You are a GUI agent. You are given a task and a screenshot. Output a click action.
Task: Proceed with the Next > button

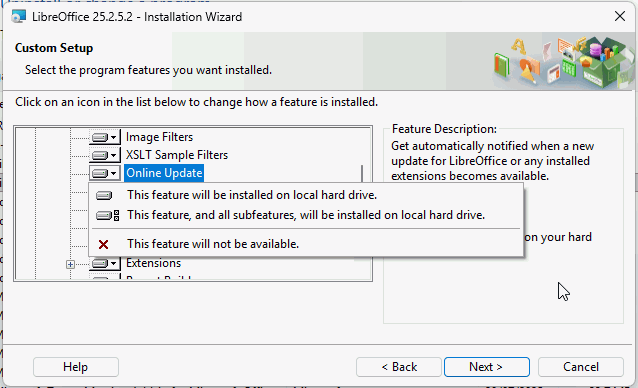coord(487,367)
